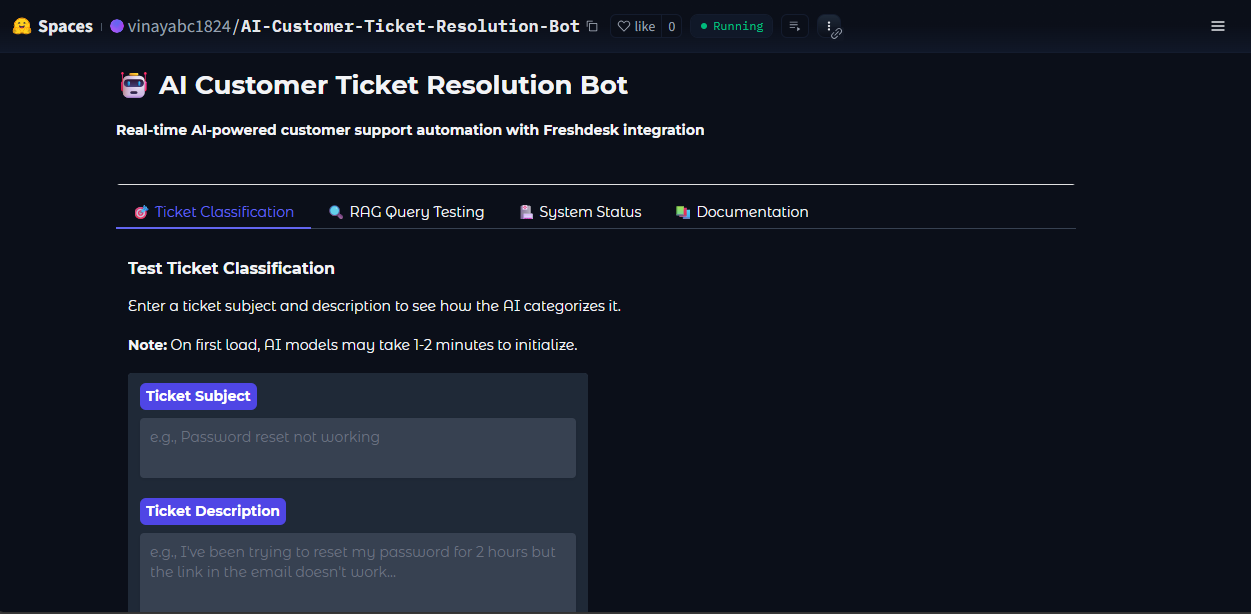Viewport: 1251px width, 614px height.
Task: Switch to the RAG Query Testing tab
Action: [407, 212]
